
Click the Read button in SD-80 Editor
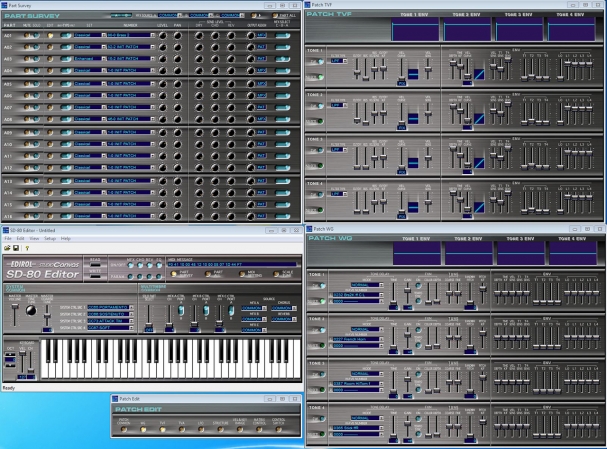[95, 266]
